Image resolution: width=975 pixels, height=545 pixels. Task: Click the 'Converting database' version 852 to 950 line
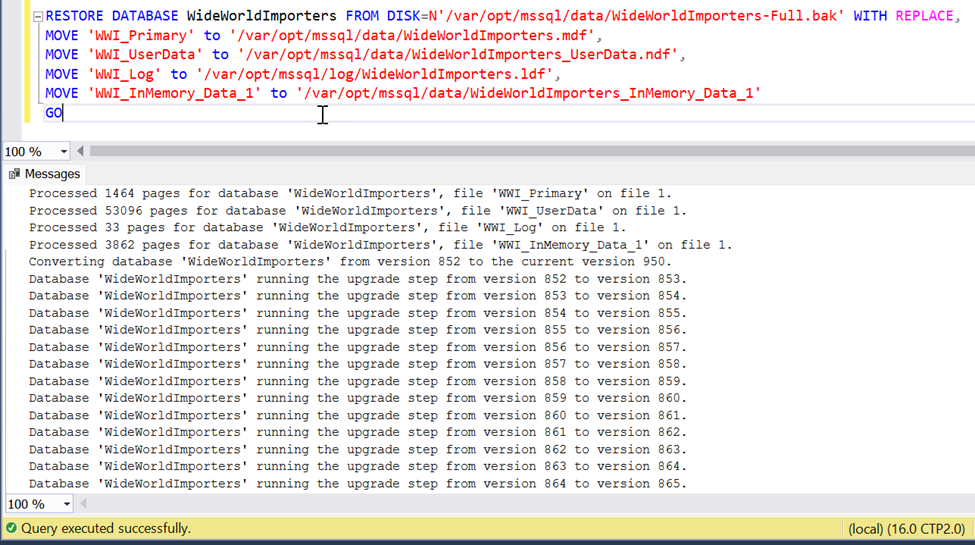(350, 262)
